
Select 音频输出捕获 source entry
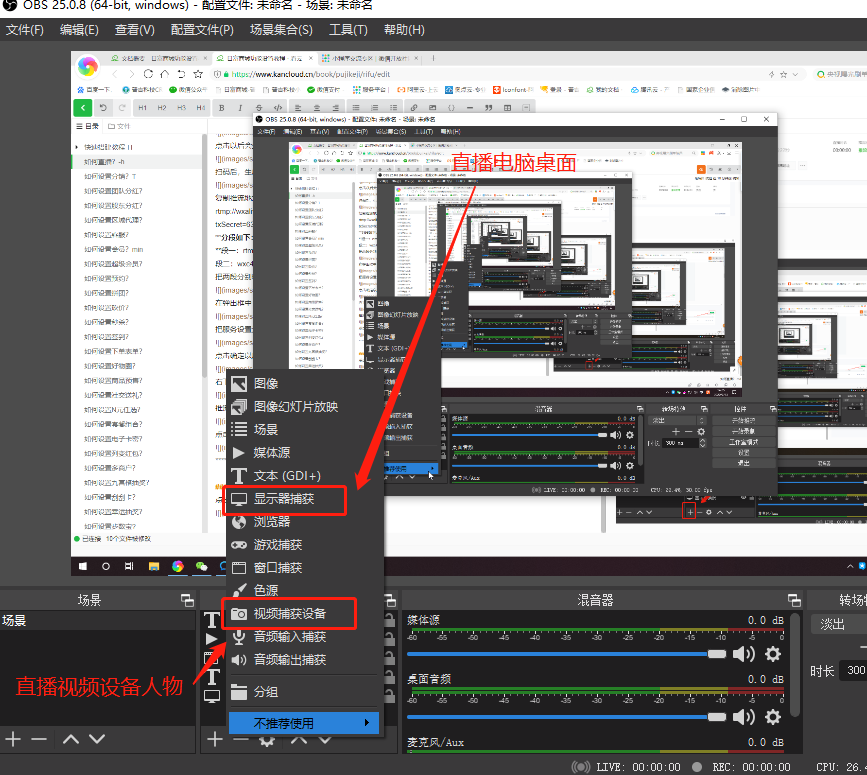click(x=305, y=660)
